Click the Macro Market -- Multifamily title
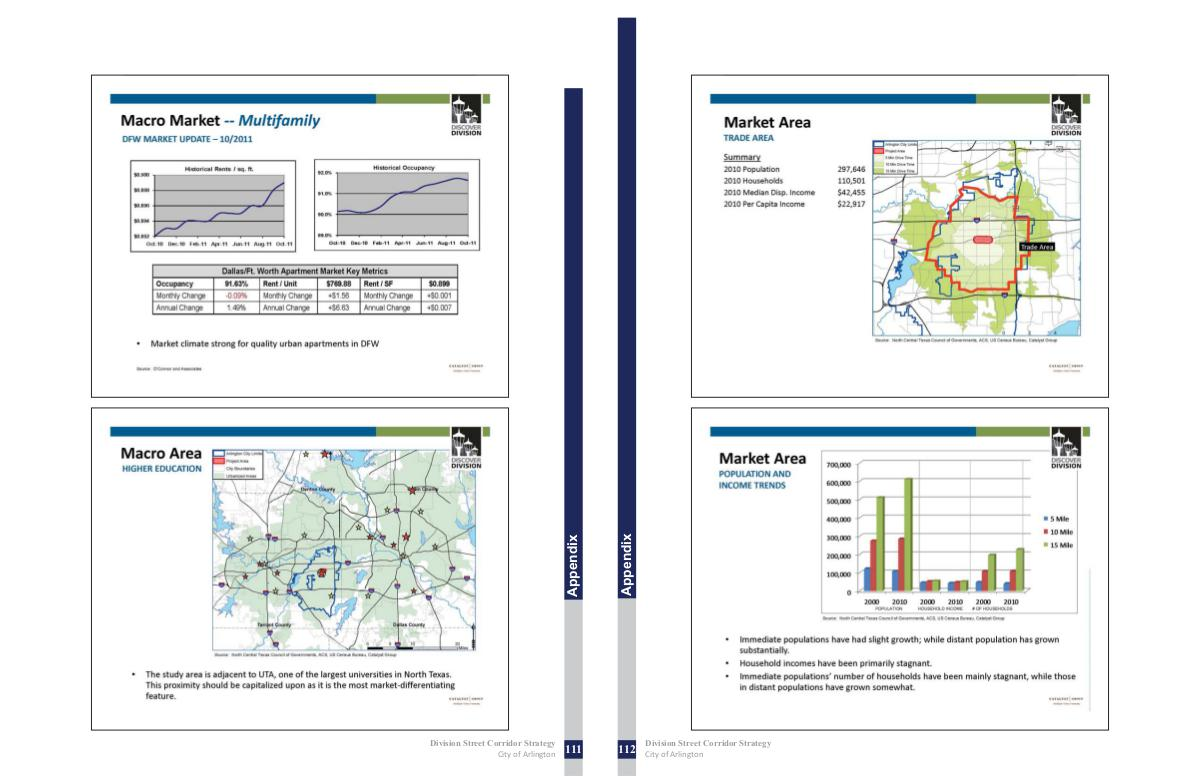 [220, 121]
